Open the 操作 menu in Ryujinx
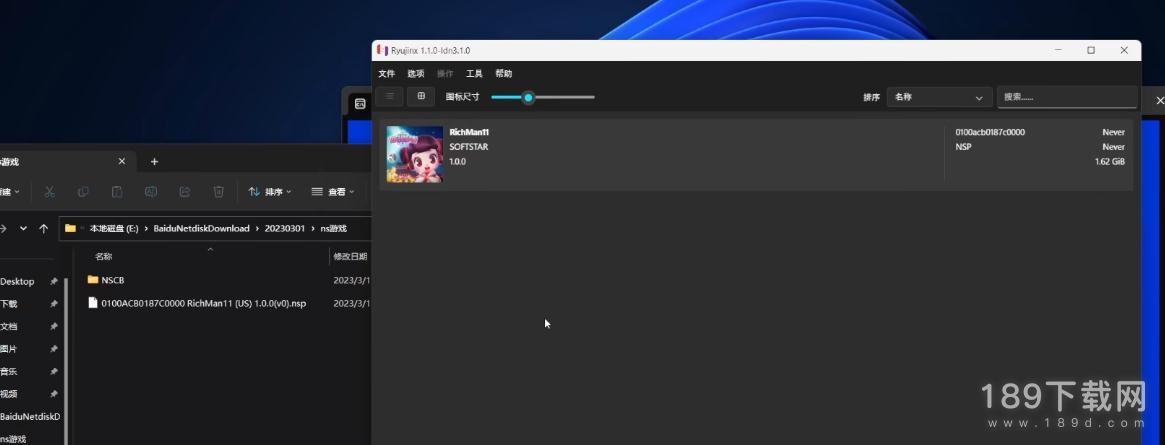Screen dimensions: 1165x445 445,74
